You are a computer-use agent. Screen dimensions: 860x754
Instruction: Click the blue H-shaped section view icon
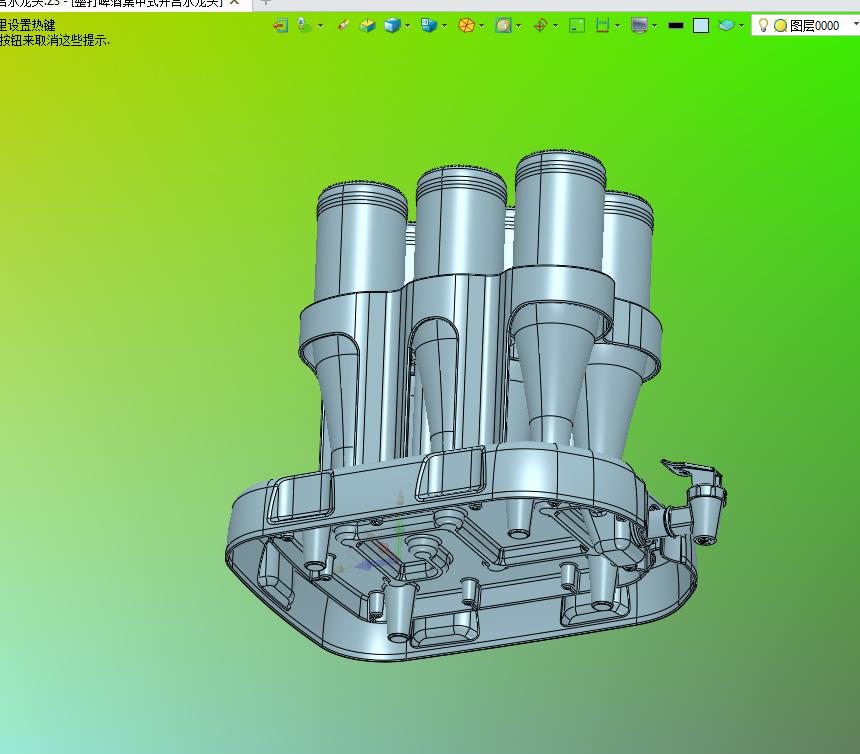(603, 25)
